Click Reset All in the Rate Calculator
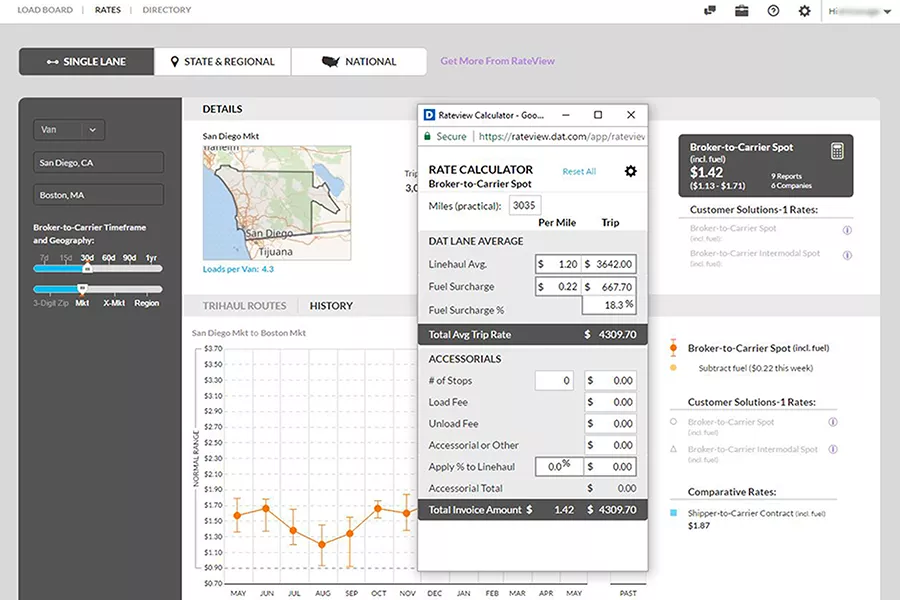Screen dimensions: 900x600 (x=579, y=171)
